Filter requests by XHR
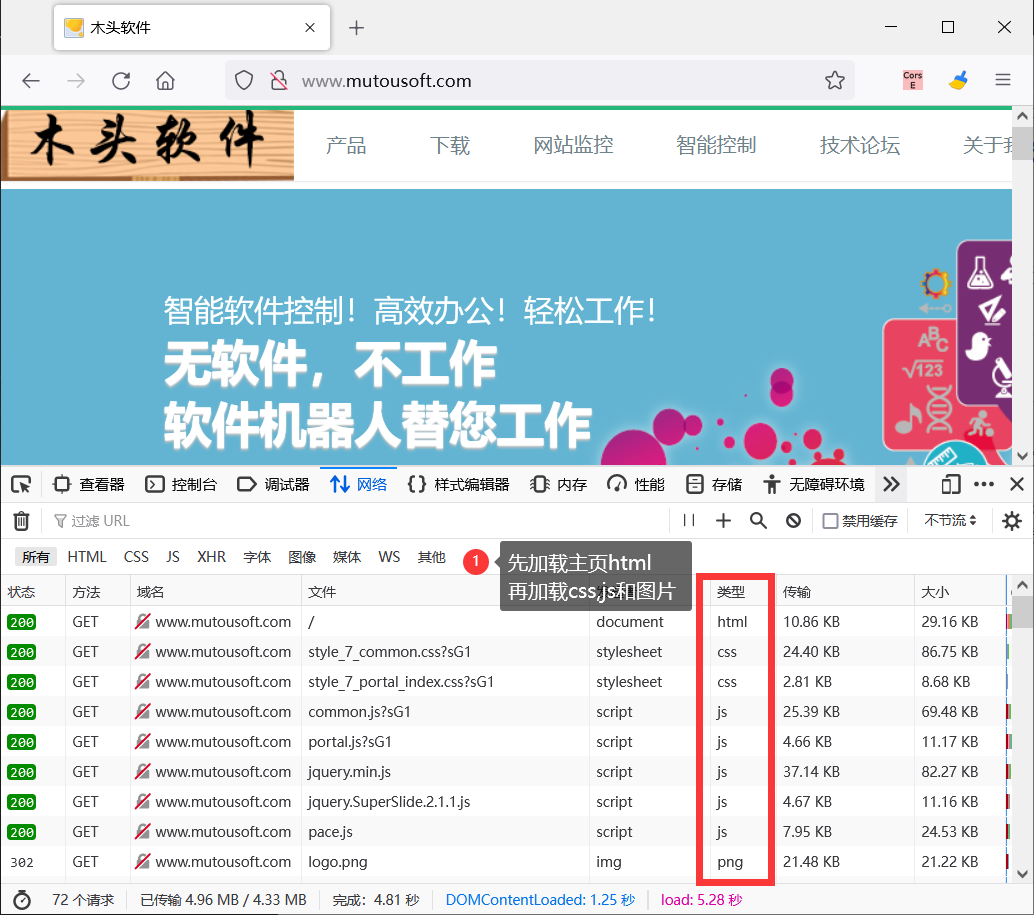 click(212, 557)
